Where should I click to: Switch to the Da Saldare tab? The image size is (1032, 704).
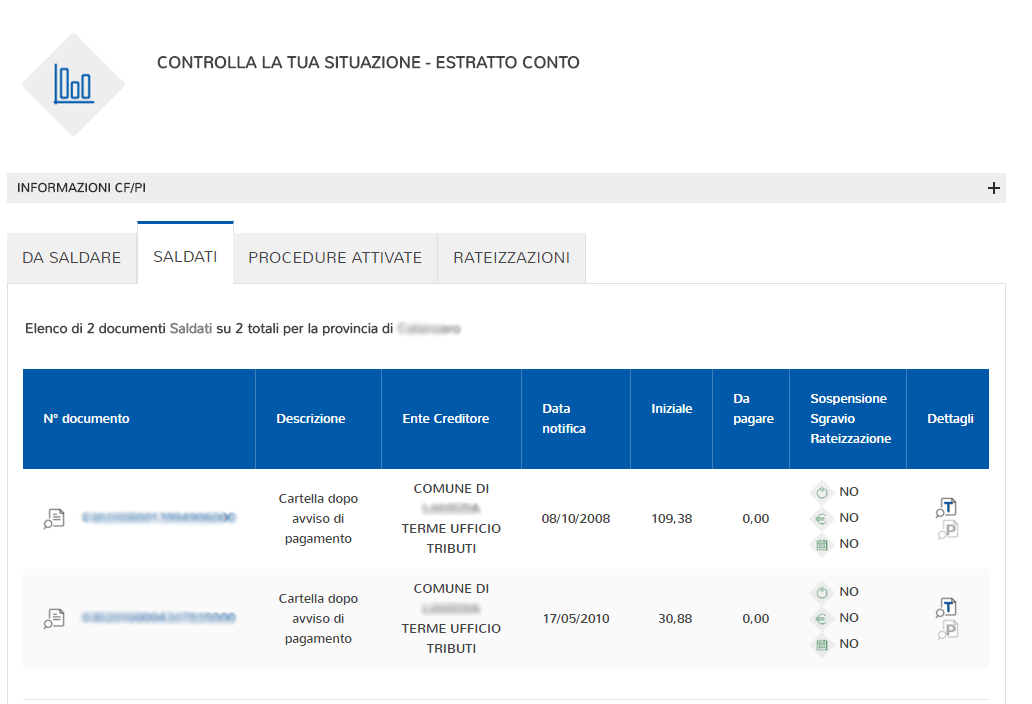click(x=71, y=258)
